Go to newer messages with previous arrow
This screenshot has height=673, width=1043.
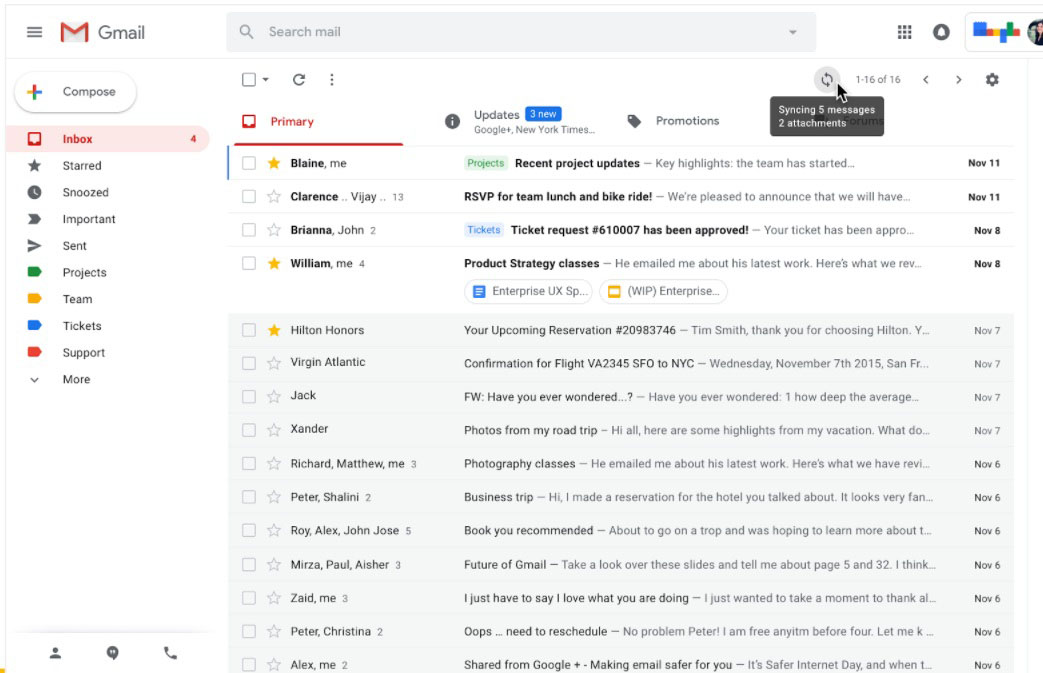click(x=925, y=80)
